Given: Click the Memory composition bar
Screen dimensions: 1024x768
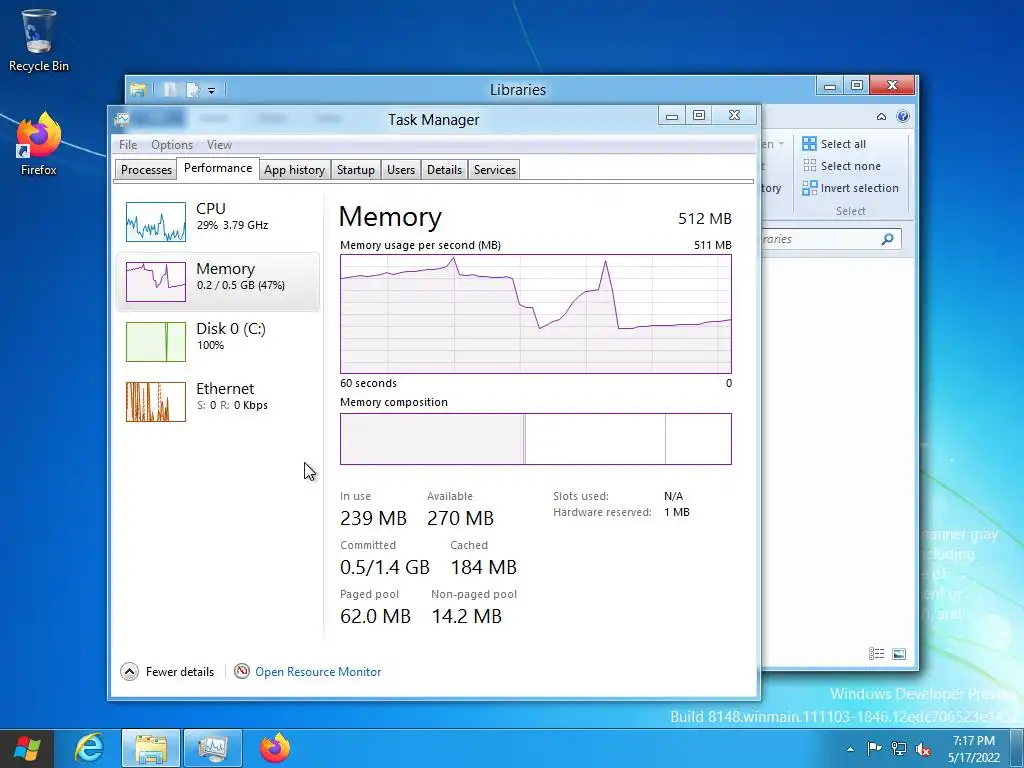Looking at the screenshot, I should 536,439.
